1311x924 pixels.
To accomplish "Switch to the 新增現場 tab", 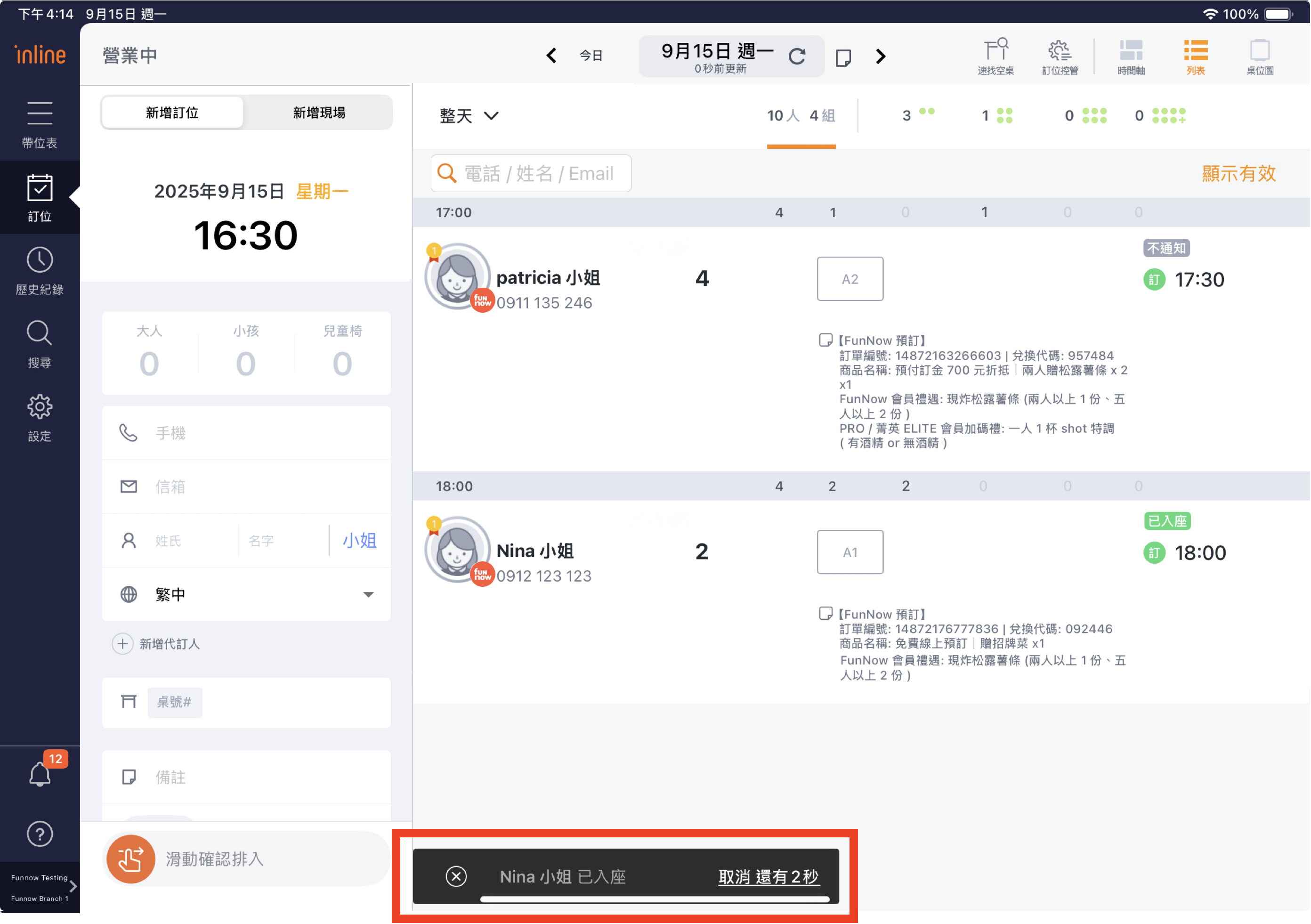I will point(319,113).
